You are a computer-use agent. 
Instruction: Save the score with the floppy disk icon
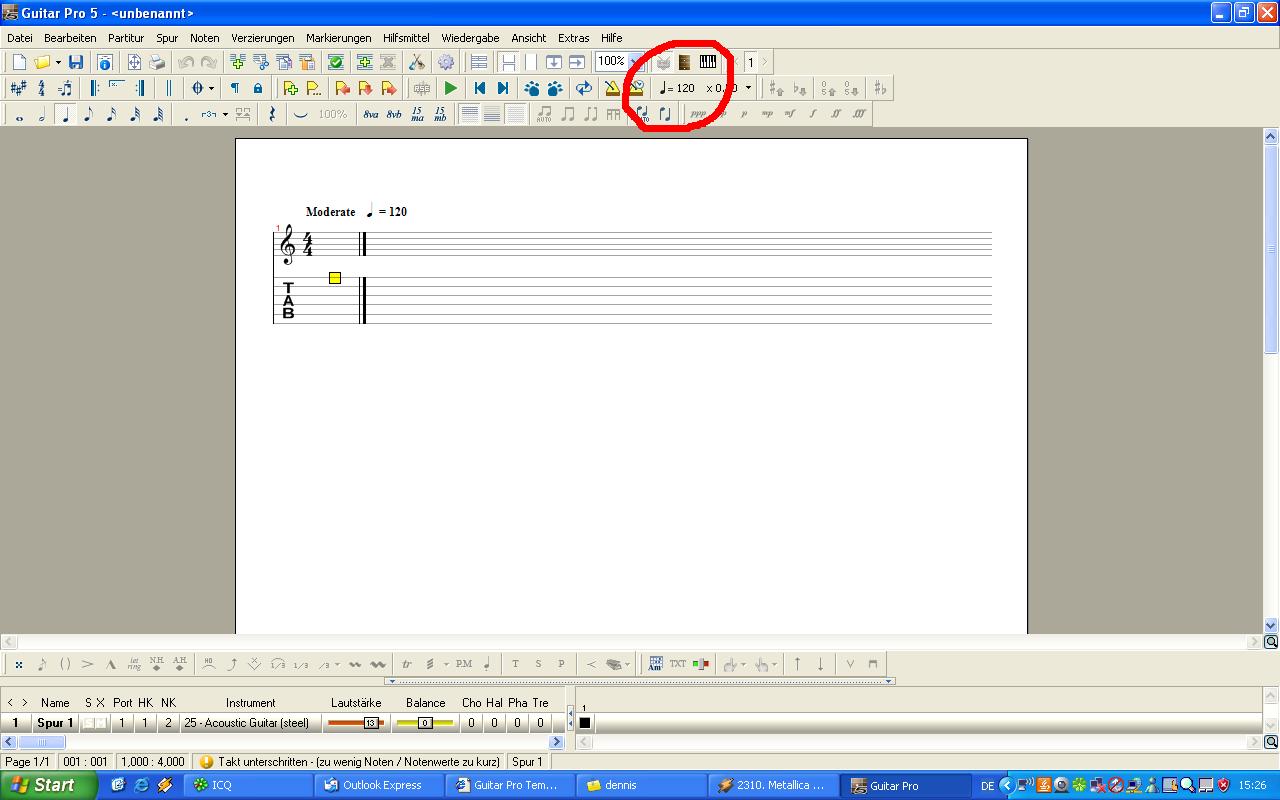coord(76,62)
